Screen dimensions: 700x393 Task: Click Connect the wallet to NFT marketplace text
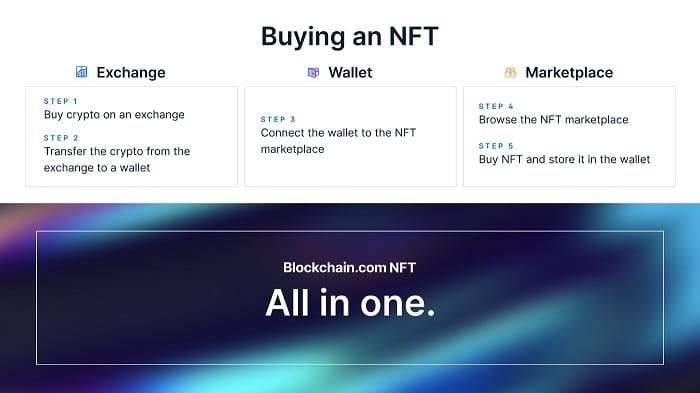click(x=338, y=141)
